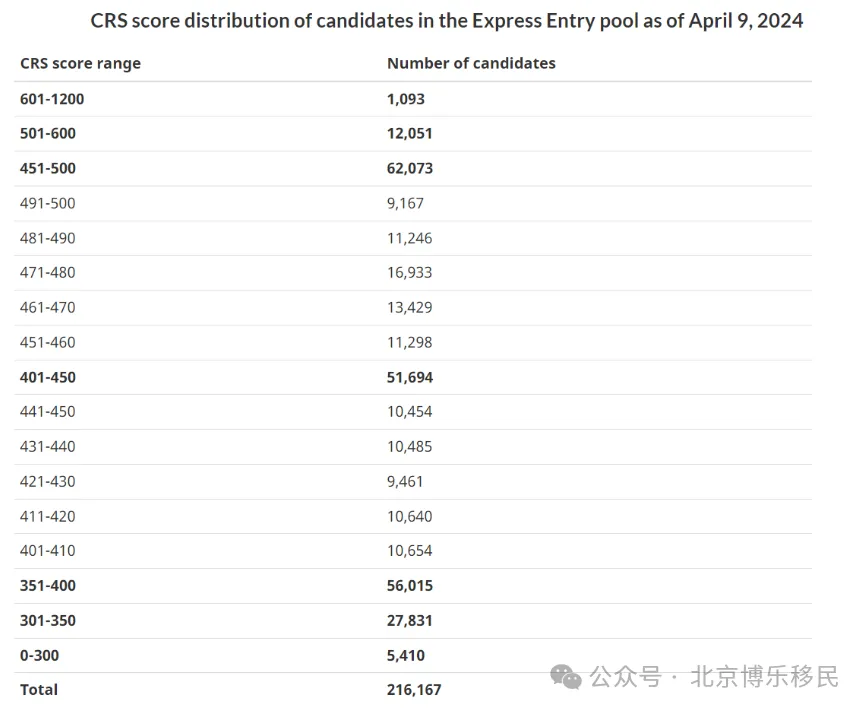This screenshot has height=711, width=866.
Task: Click the 0-300 score range cell
Action: point(39,655)
